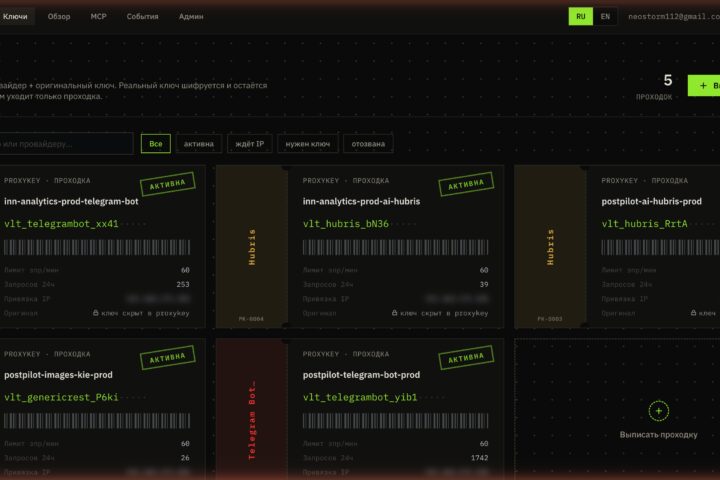This screenshot has width=720, height=480.
Task: Switch interface language to RU
Action: click(580, 17)
